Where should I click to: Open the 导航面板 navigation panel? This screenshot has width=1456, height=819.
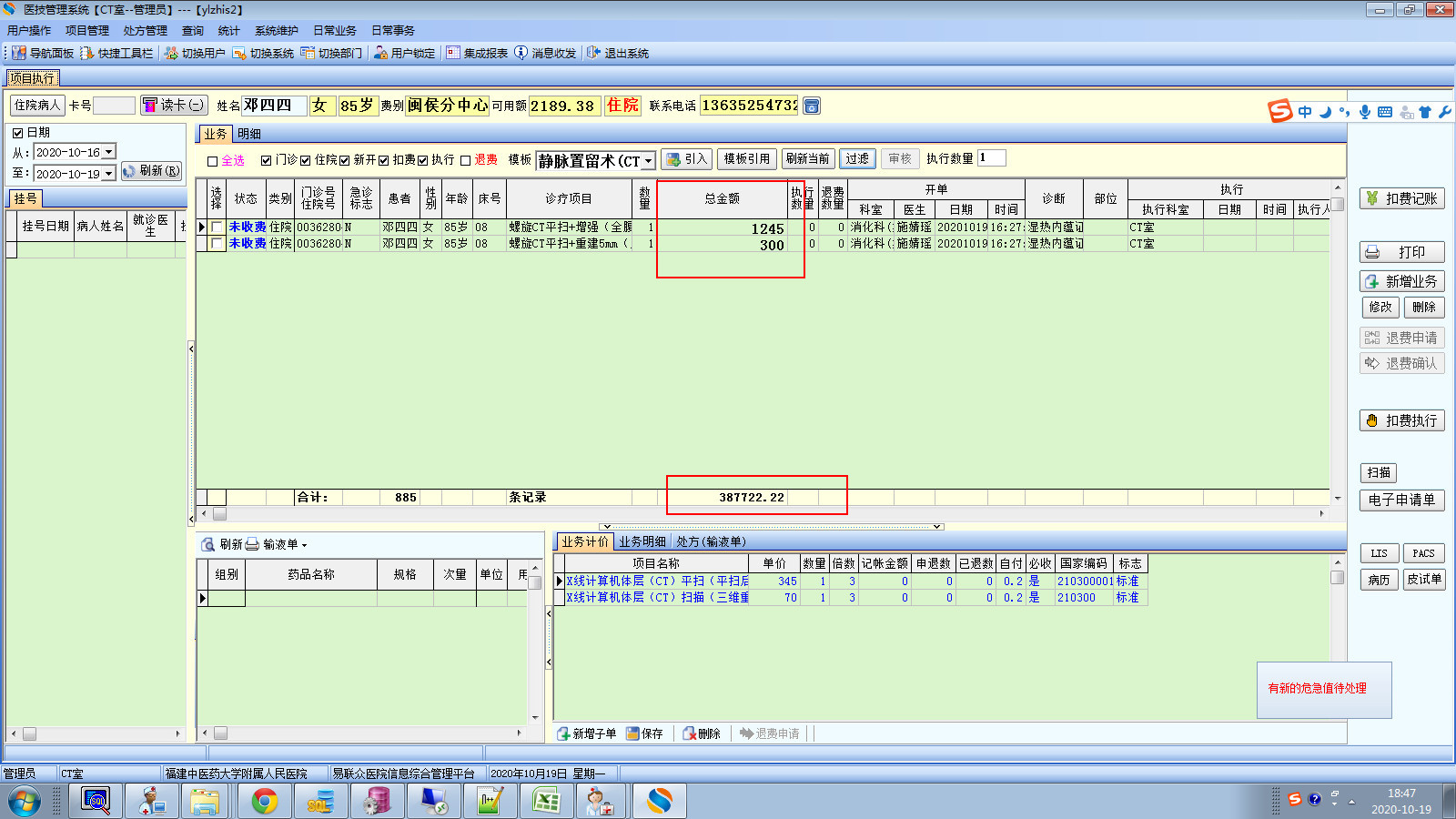43,53
